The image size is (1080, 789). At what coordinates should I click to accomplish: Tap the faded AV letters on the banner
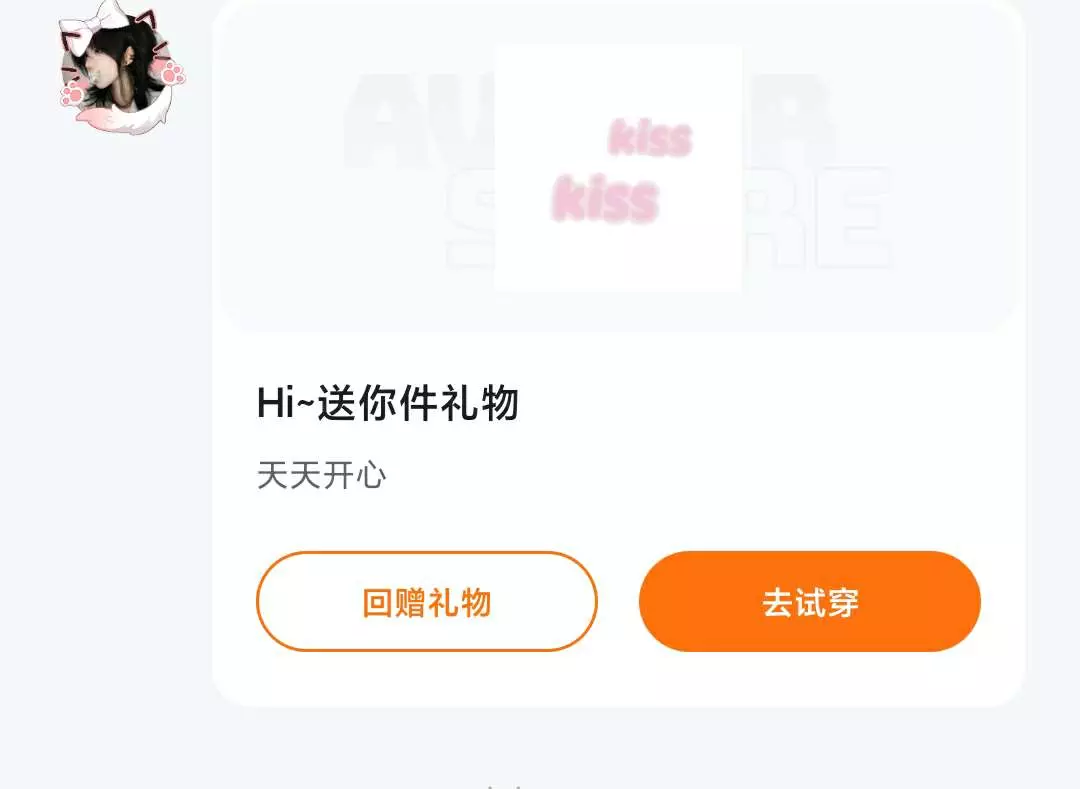pyautogui.click(x=420, y=120)
